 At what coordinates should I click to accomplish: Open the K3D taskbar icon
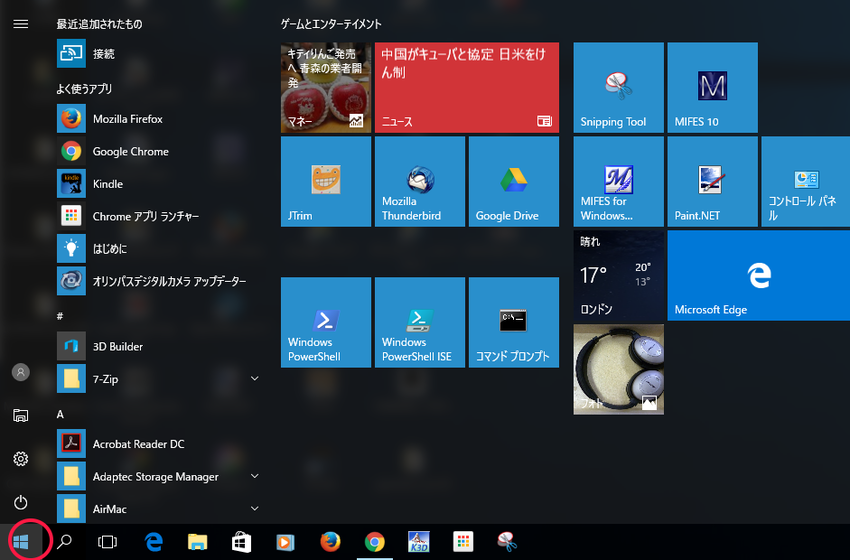point(418,541)
